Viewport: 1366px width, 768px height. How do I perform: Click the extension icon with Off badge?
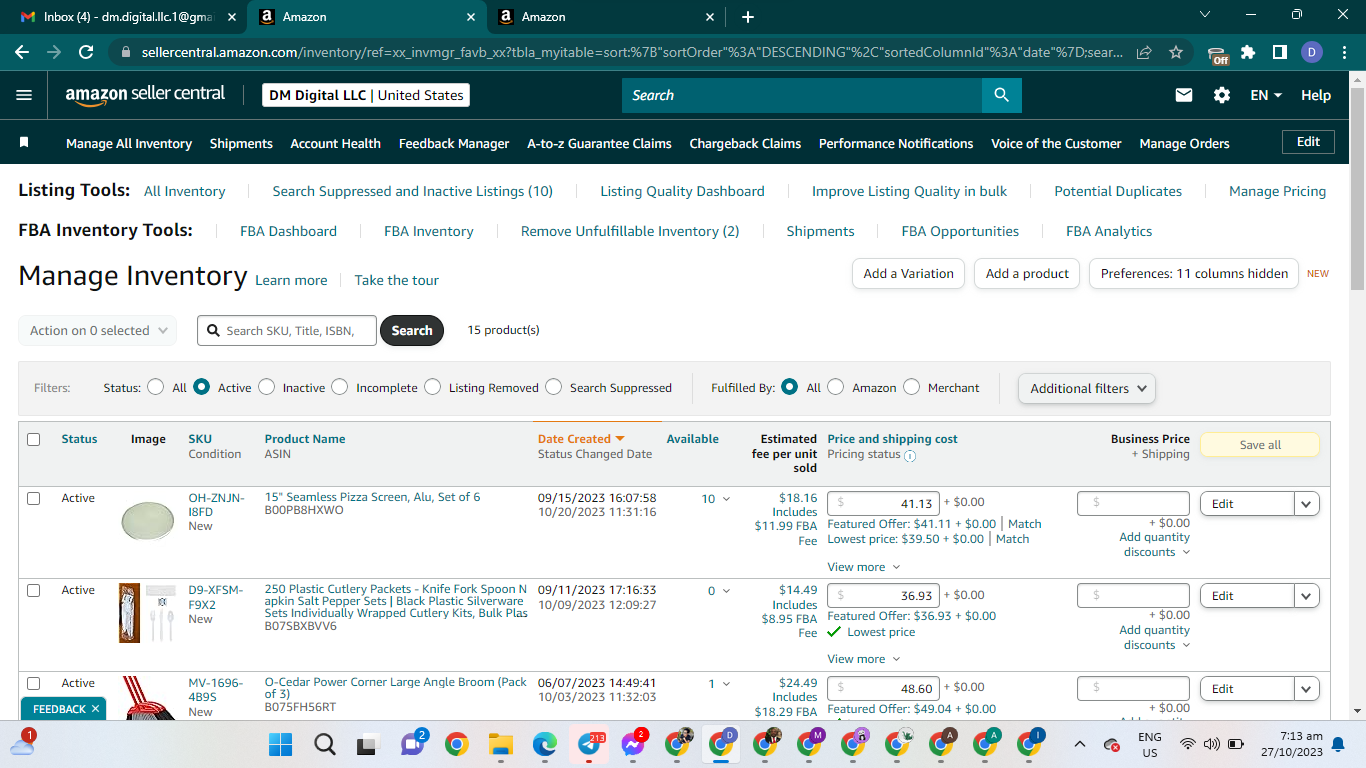[x=1217, y=54]
